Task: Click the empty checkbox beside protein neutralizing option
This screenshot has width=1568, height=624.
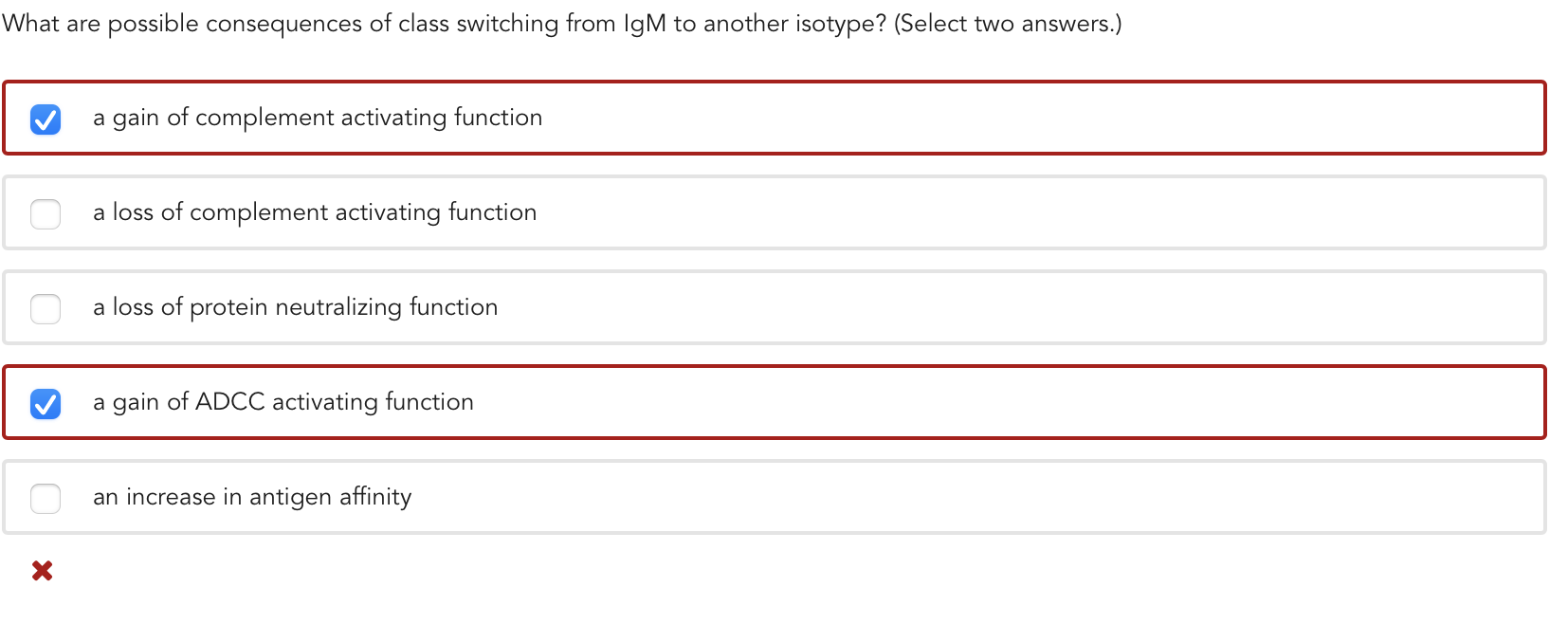Action: pyautogui.click(x=45, y=308)
